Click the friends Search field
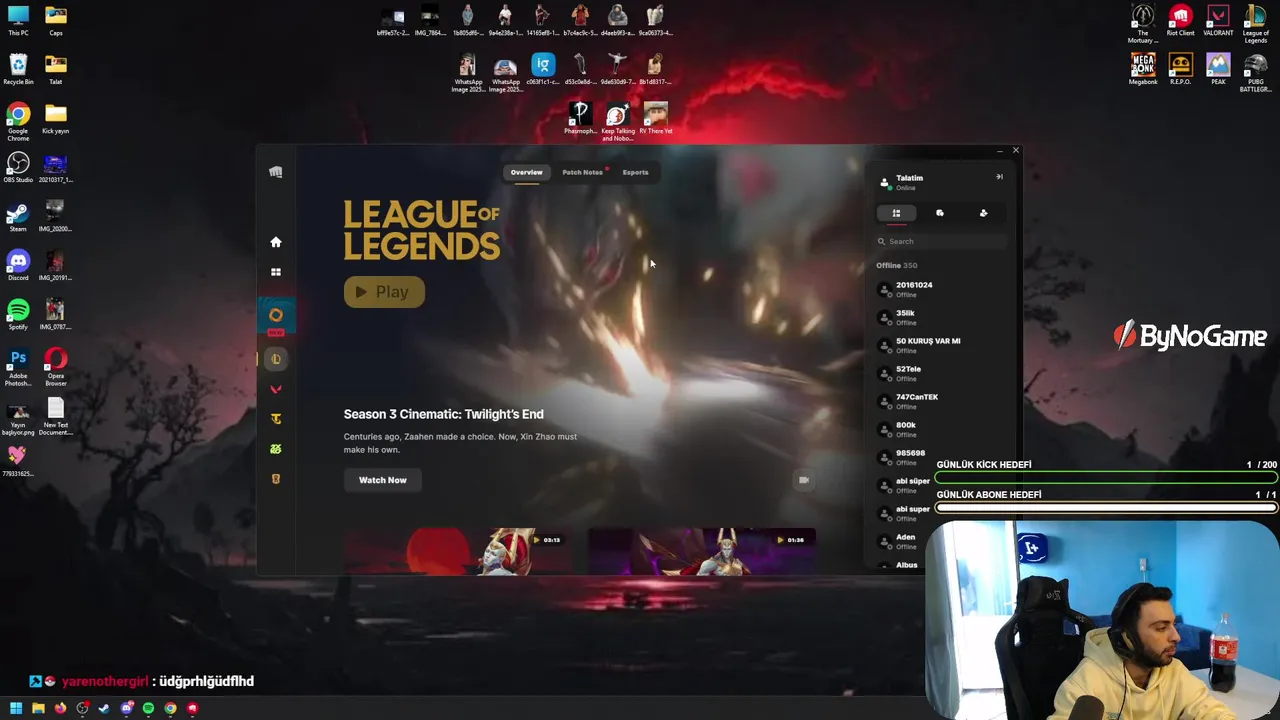Viewport: 1280px width, 720px height. (x=941, y=241)
